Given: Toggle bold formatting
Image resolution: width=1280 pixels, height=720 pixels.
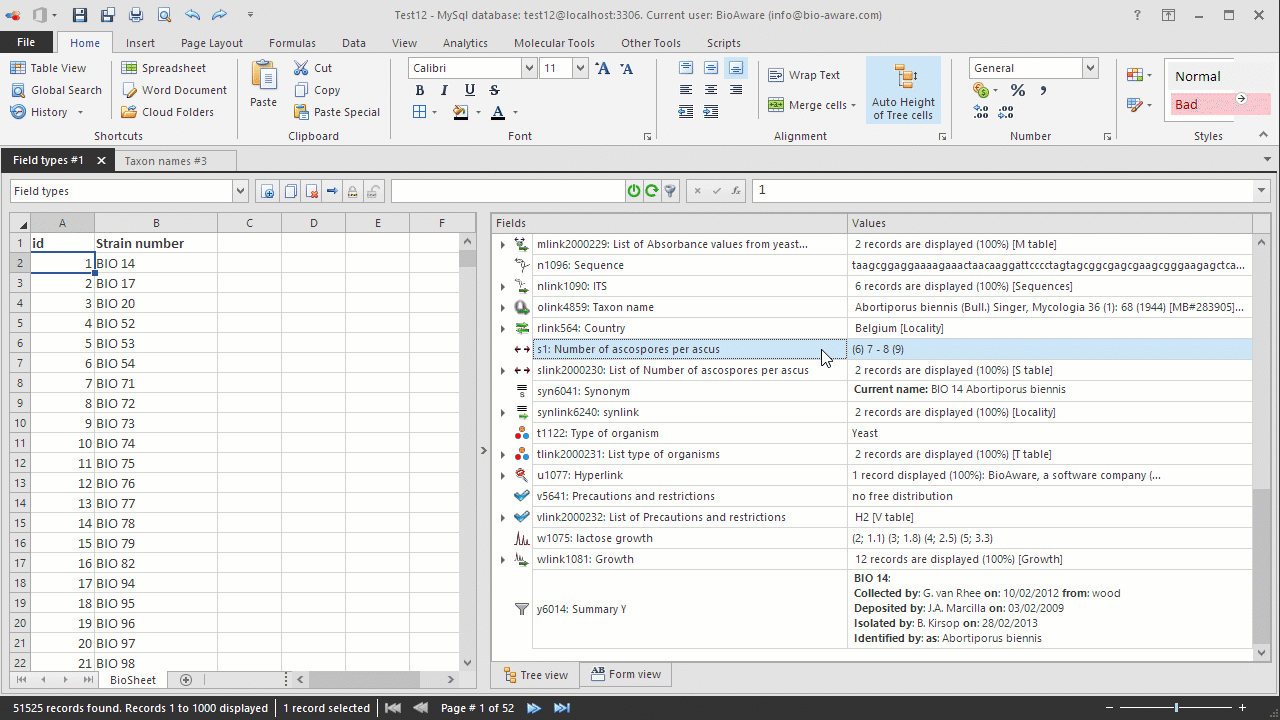Looking at the screenshot, I should coord(420,90).
